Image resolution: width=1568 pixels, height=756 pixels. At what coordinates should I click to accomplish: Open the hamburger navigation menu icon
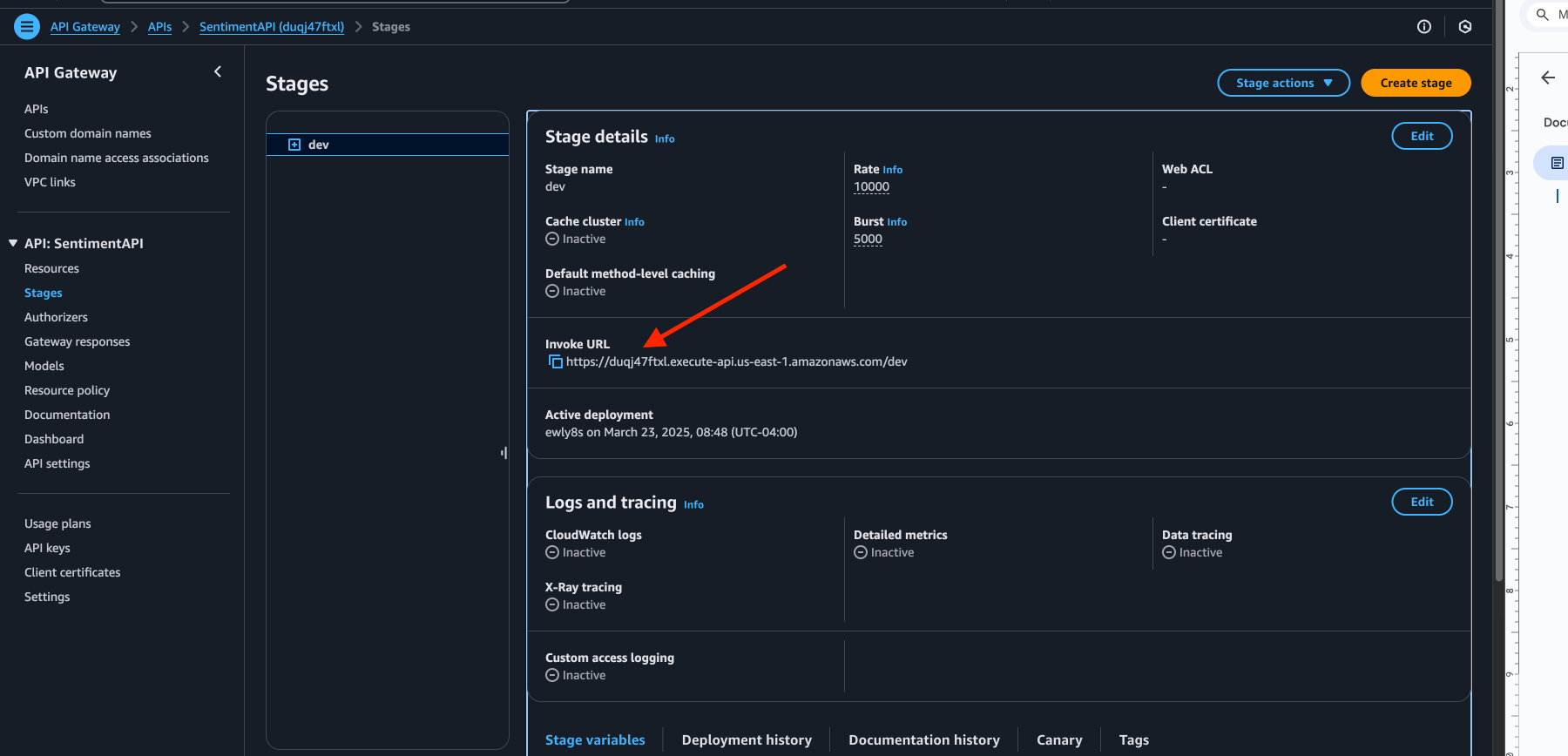(x=27, y=27)
